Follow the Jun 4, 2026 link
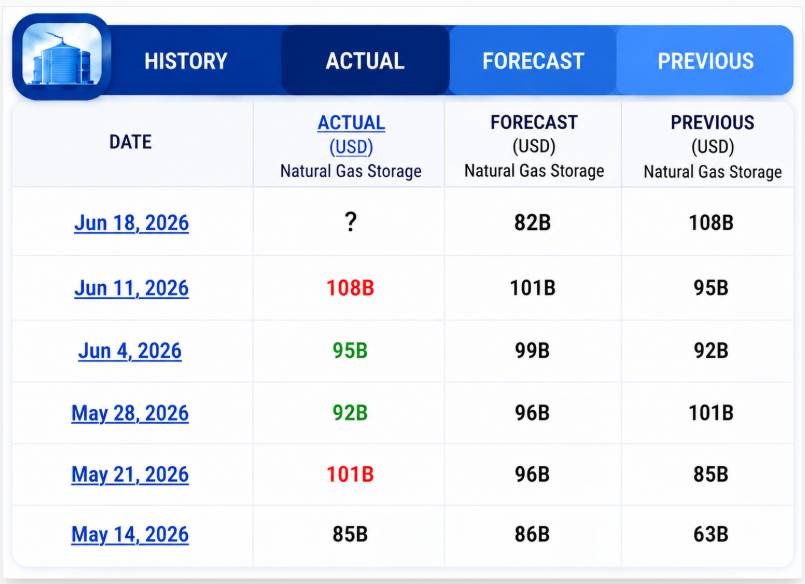The width and height of the screenshot is (805, 584). tap(130, 351)
